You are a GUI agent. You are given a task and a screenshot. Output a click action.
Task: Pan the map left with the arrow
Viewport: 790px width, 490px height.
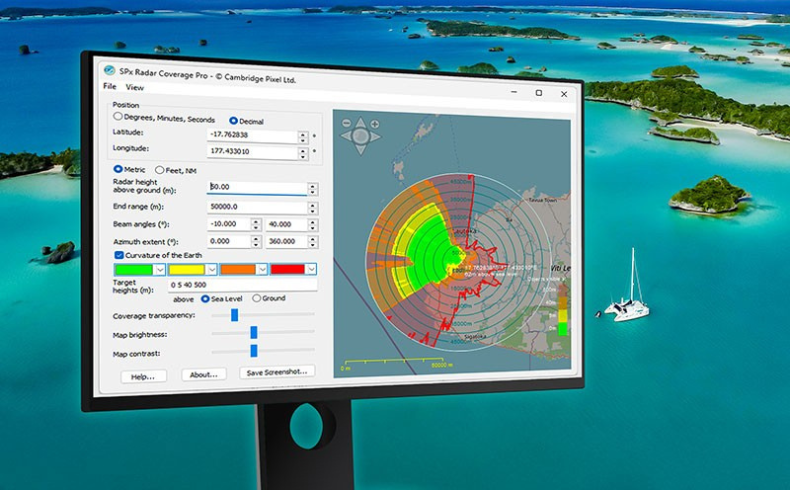pyautogui.click(x=348, y=136)
